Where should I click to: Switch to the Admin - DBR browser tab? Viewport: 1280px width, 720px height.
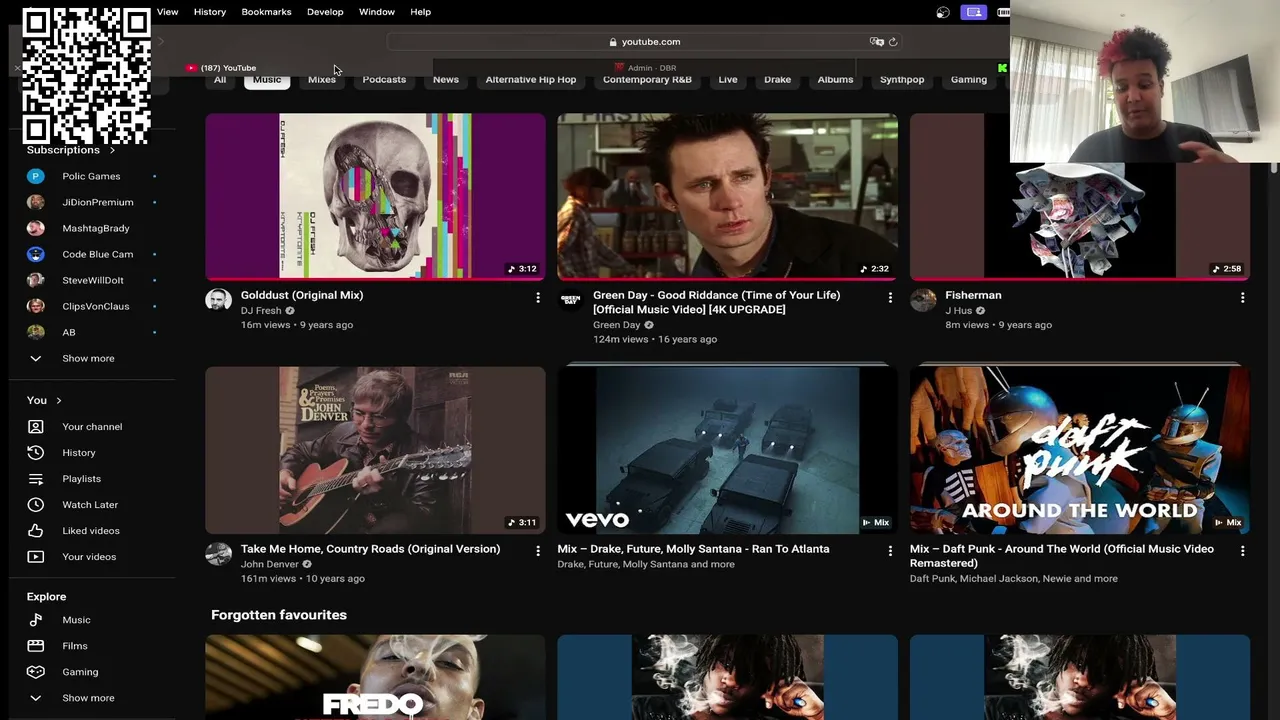coord(645,68)
